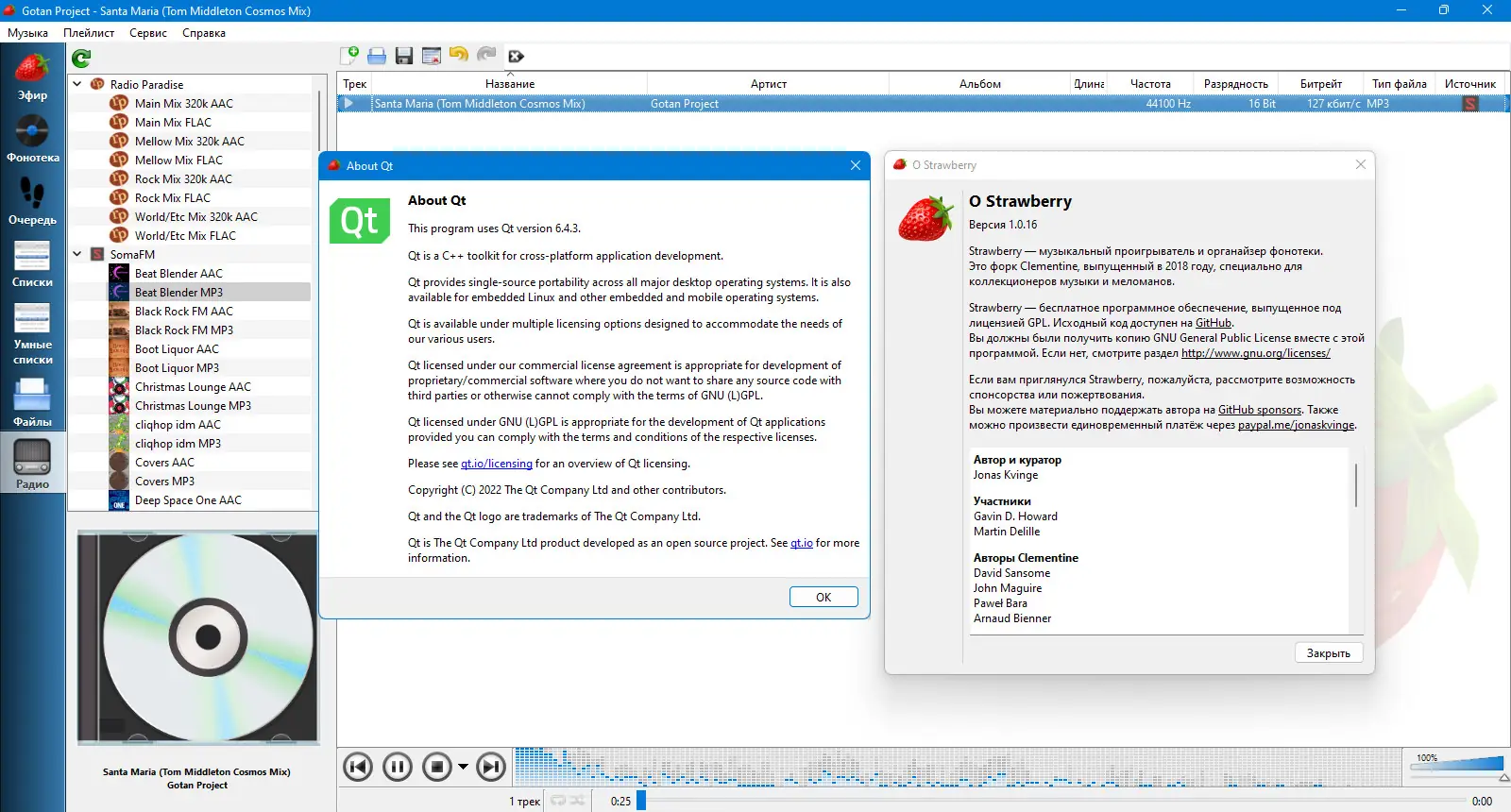Open the Плейлист menu

click(x=89, y=33)
